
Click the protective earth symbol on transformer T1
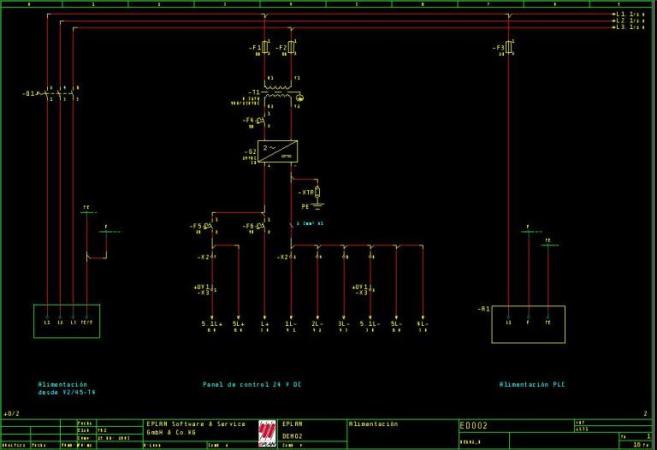[x=299, y=98]
